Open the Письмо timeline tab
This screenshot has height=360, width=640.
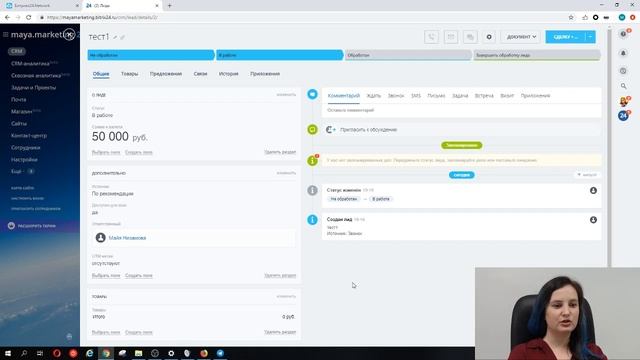coord(436,96)
